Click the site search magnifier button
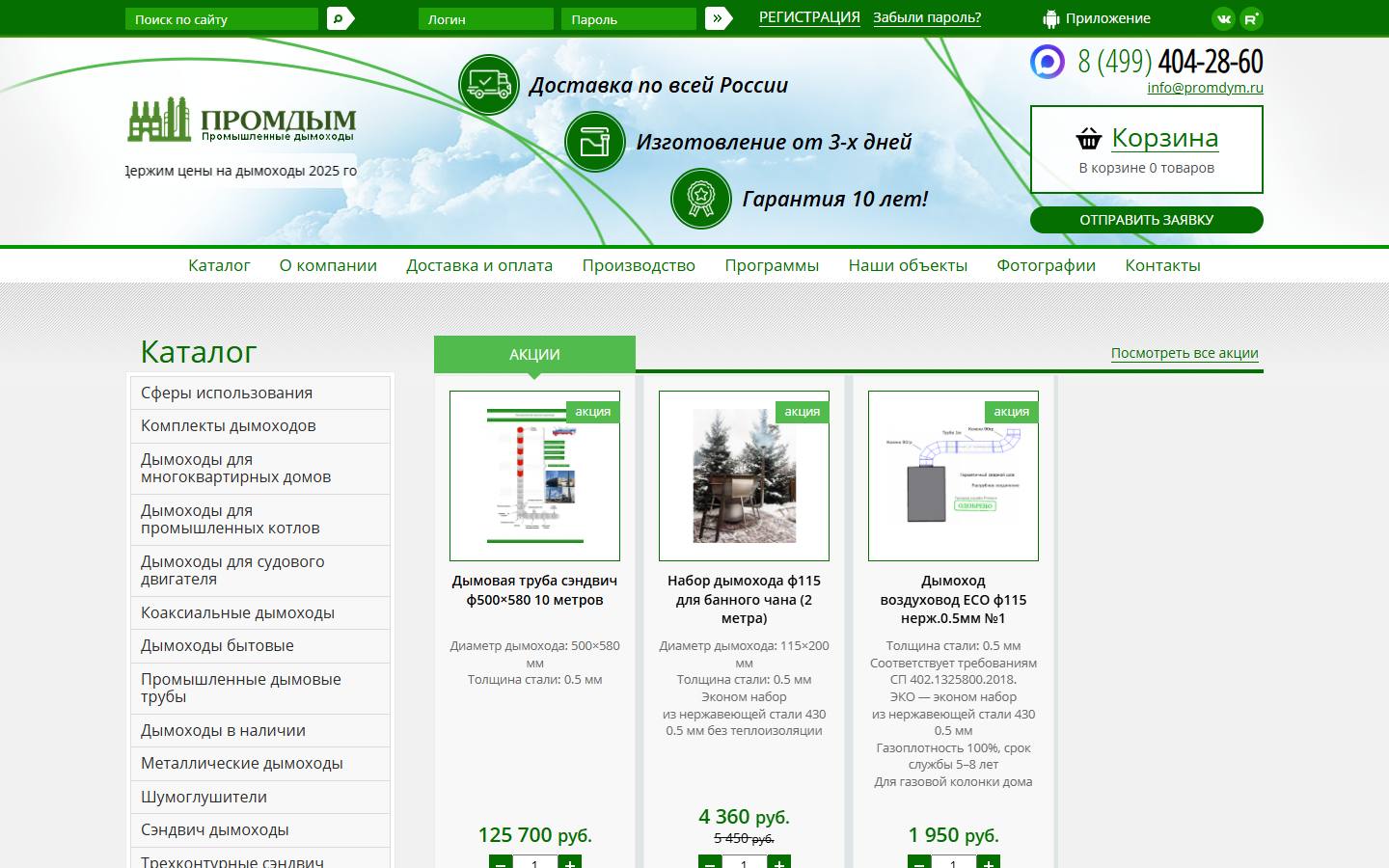 340,18
